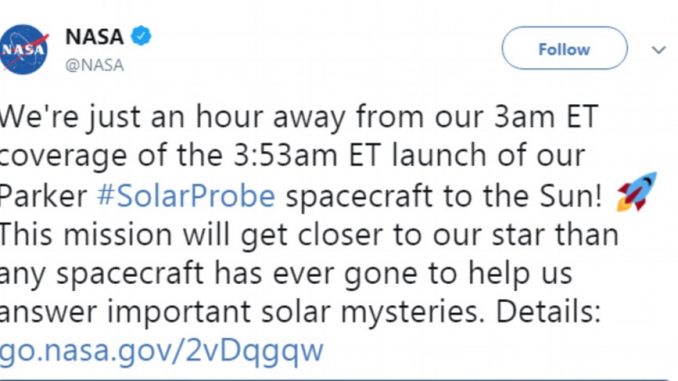Click the word "Parker" in the tweet
The width and height of the screenshot is (678, 381).
pyautogui.click(x=43, y=196)
